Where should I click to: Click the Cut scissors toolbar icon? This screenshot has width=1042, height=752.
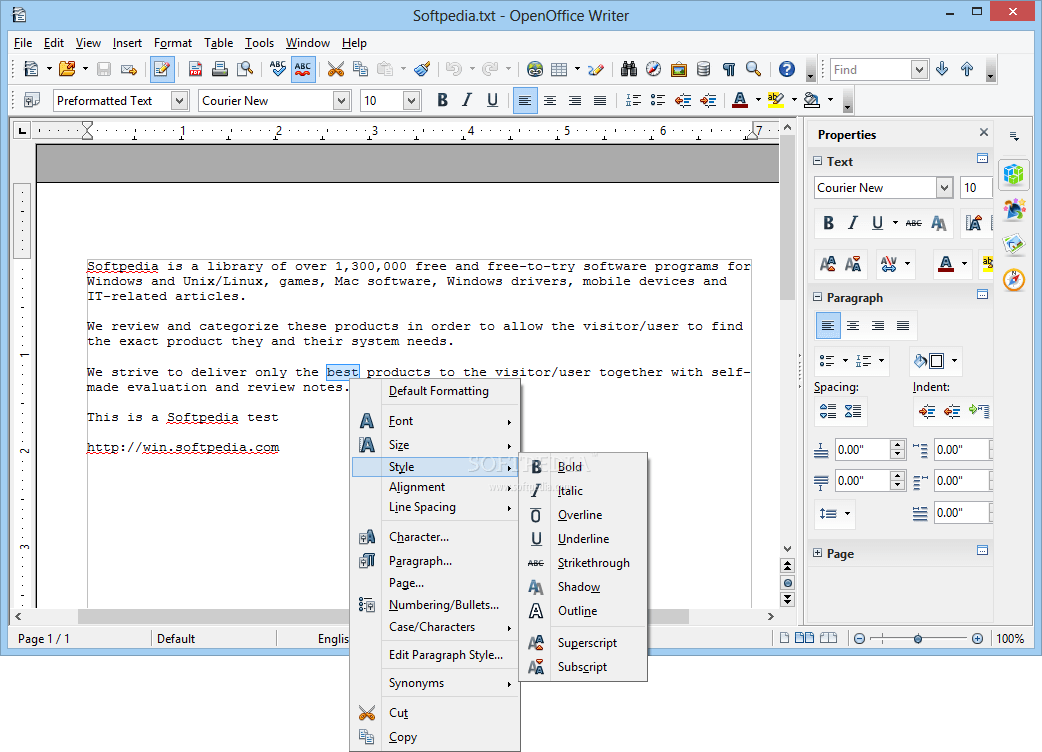tap(336, 69)
